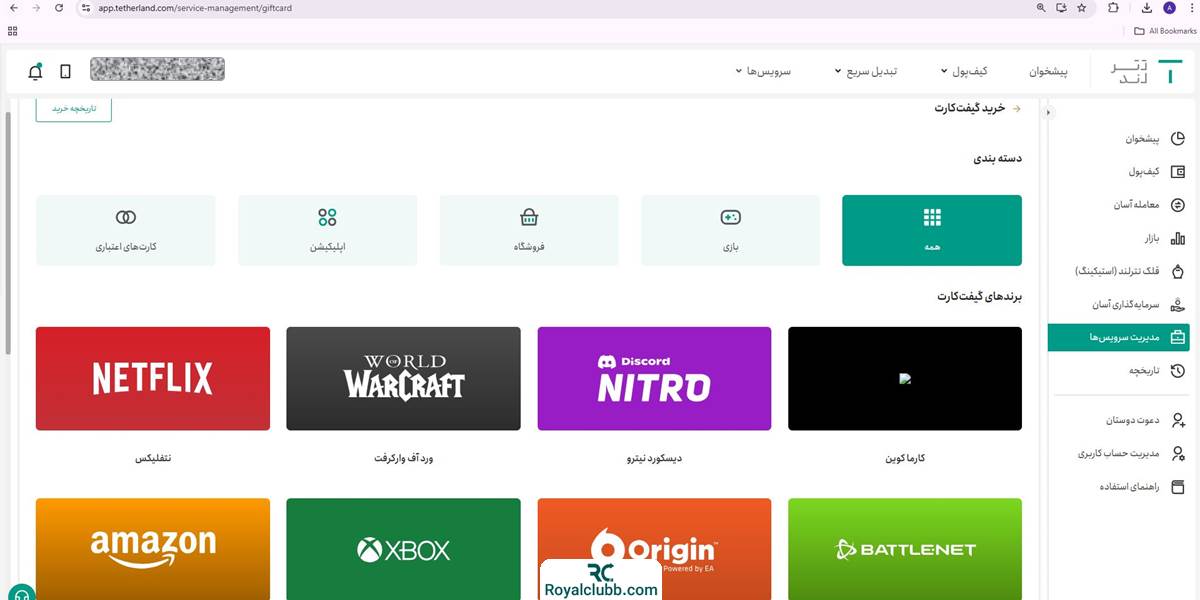Click the کیف‌پول wallet icon in sidebar

click(1177, 171)
